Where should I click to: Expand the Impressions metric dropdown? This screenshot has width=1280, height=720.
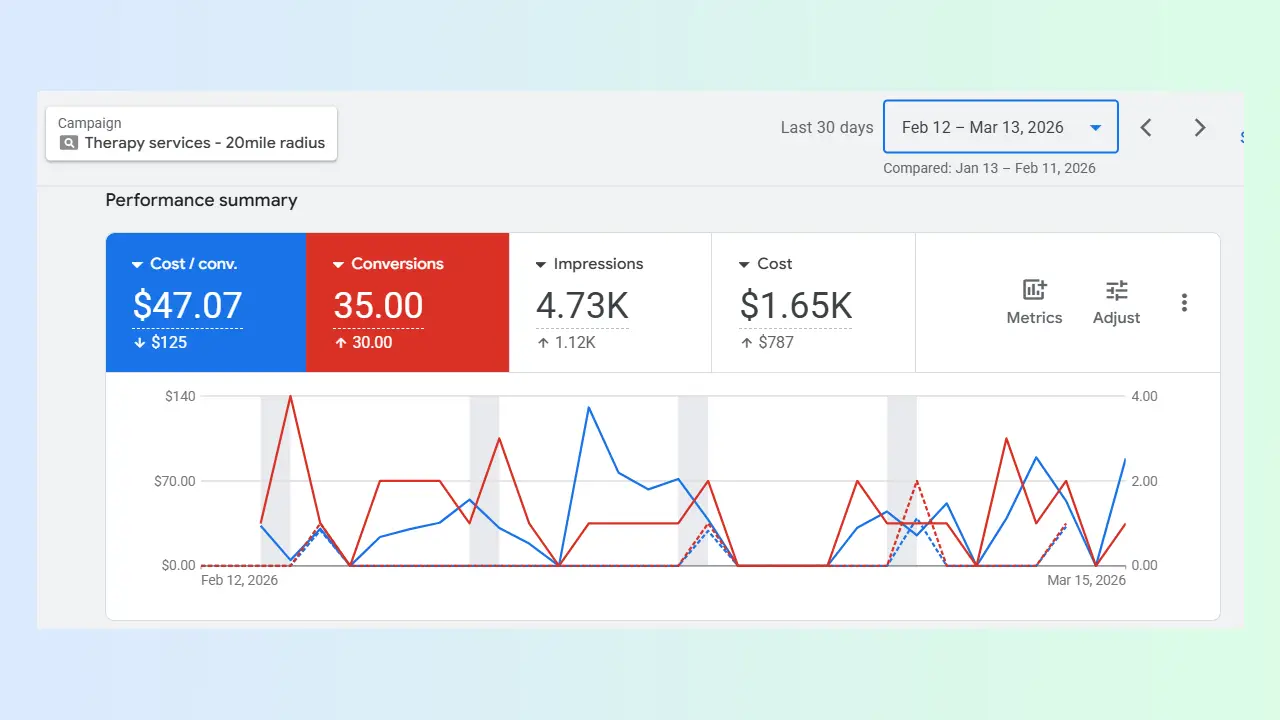541,265
